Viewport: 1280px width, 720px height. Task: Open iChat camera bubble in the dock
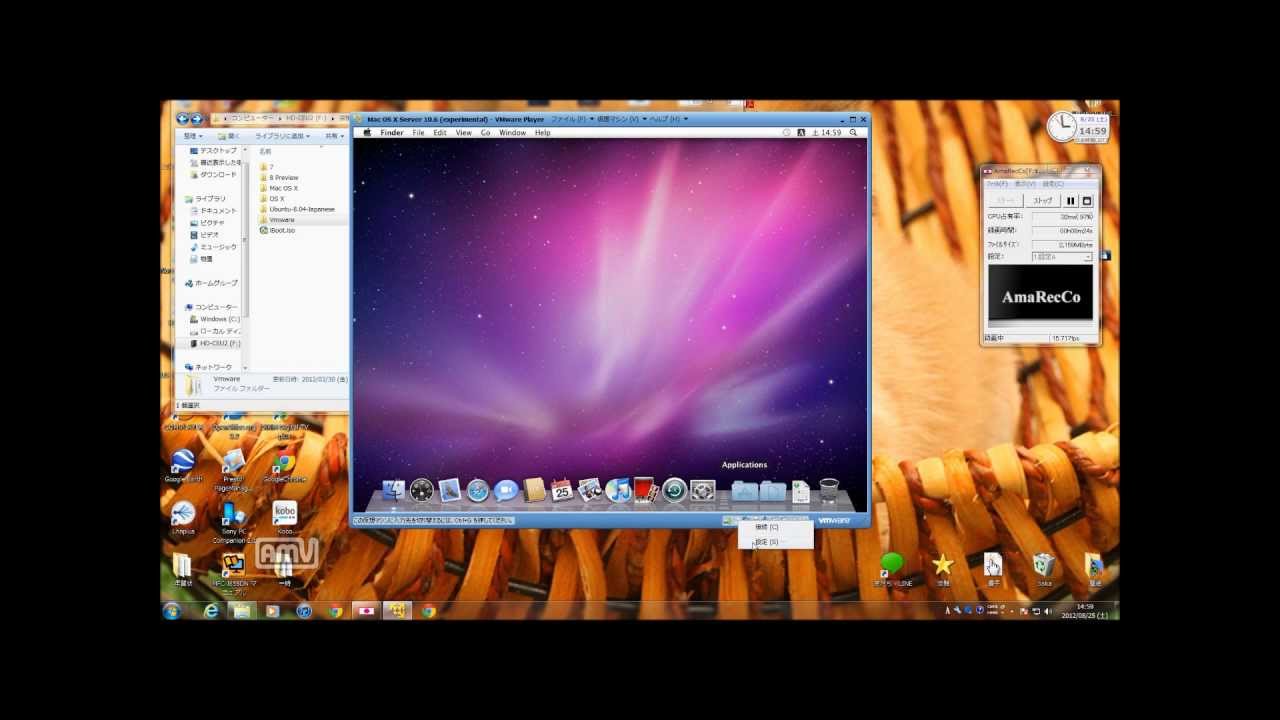(x=506, y=490)
